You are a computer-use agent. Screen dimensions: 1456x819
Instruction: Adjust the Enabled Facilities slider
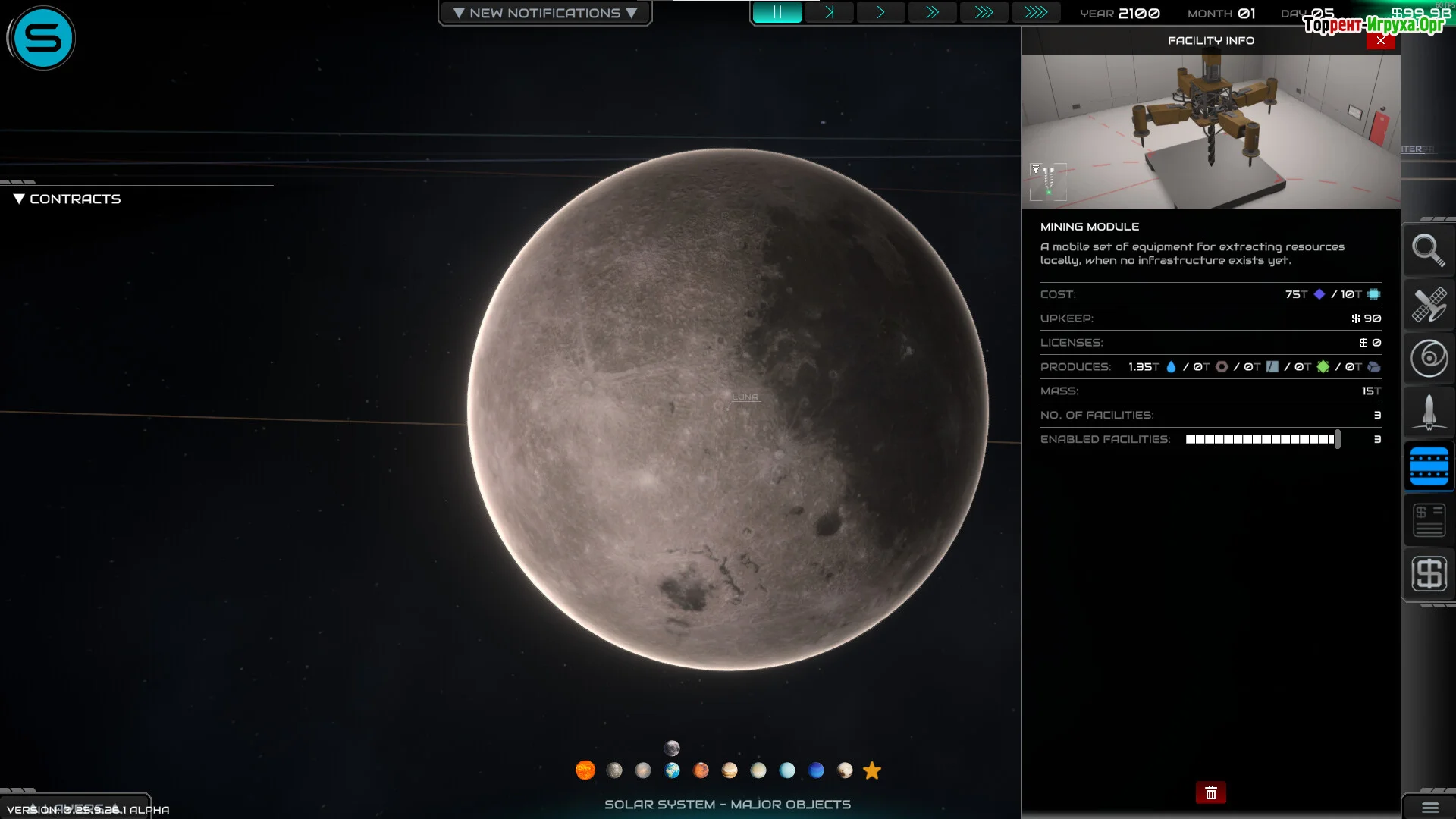pyautogui.click(x=1337, y=439)
